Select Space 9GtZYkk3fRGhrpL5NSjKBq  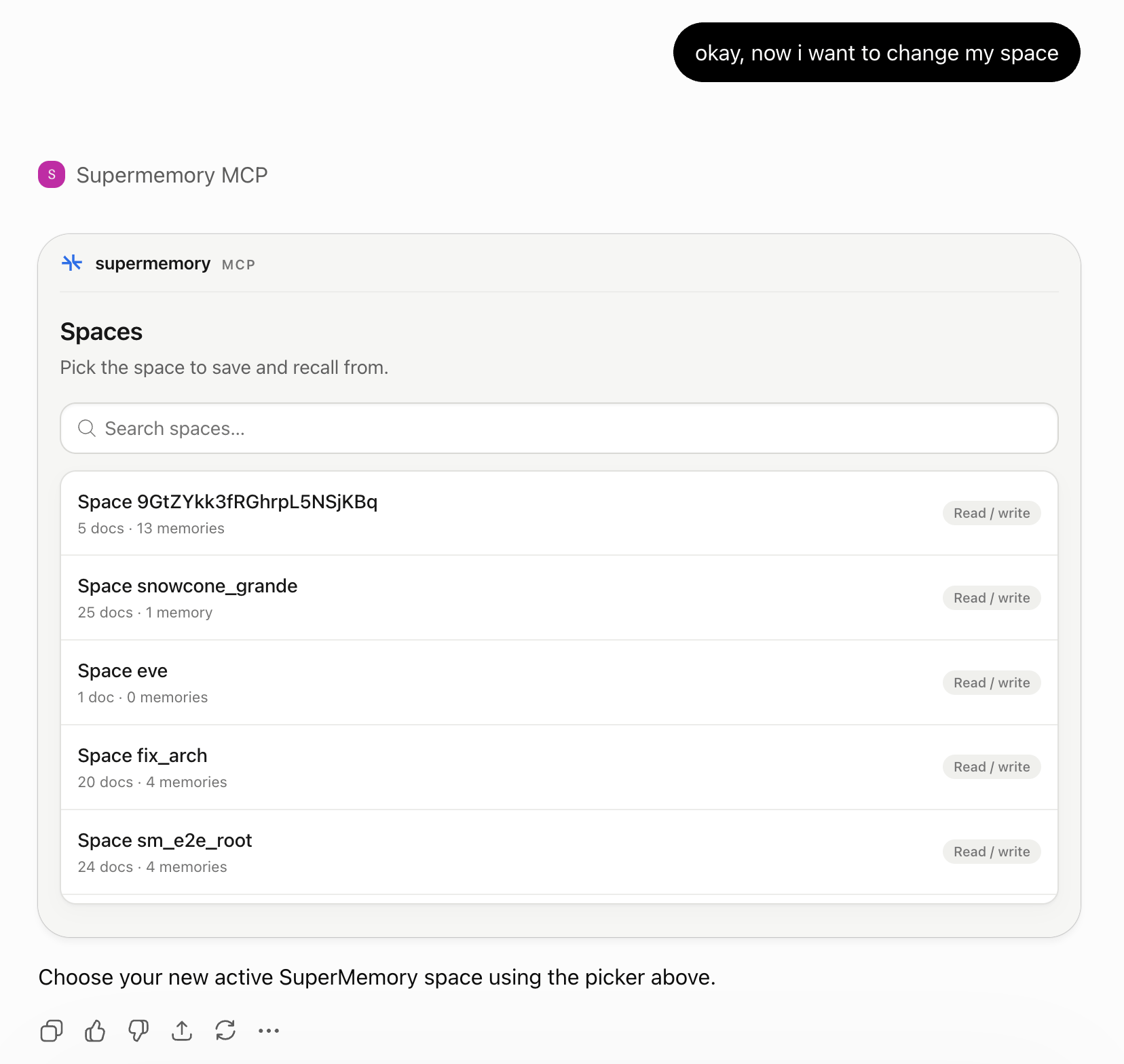559,513
